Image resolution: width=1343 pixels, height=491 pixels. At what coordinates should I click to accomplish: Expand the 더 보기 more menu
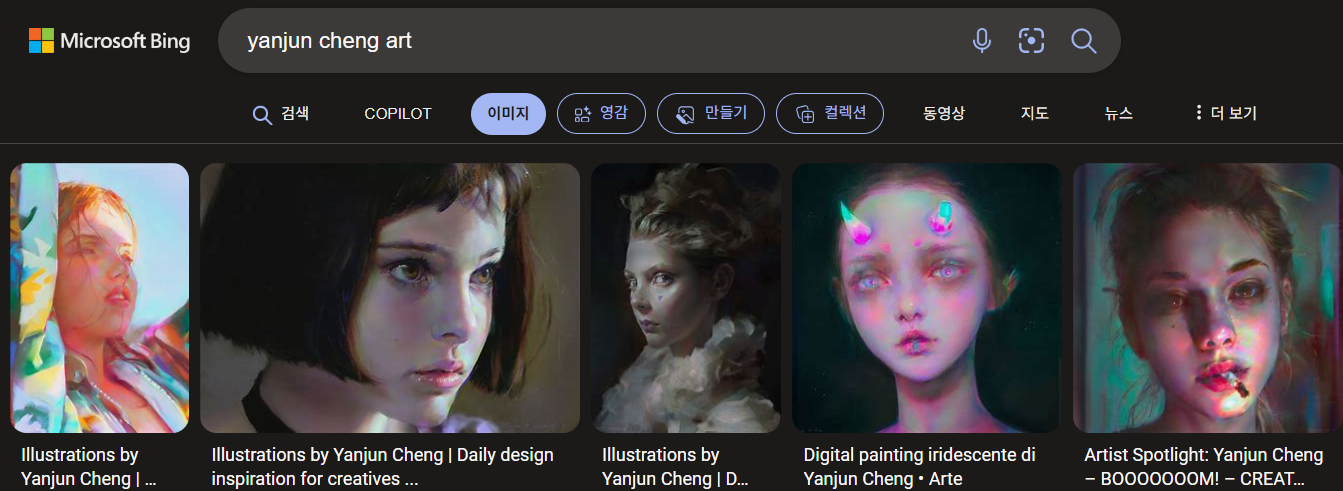click(x=1225, y=114)
